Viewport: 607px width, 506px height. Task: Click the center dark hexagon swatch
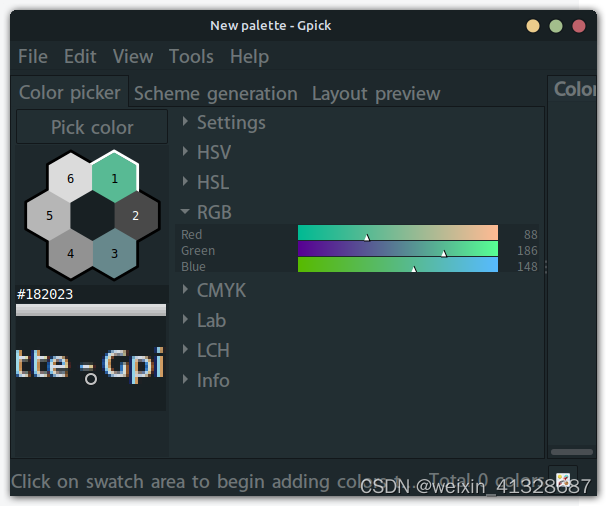(x=93, y=215)
